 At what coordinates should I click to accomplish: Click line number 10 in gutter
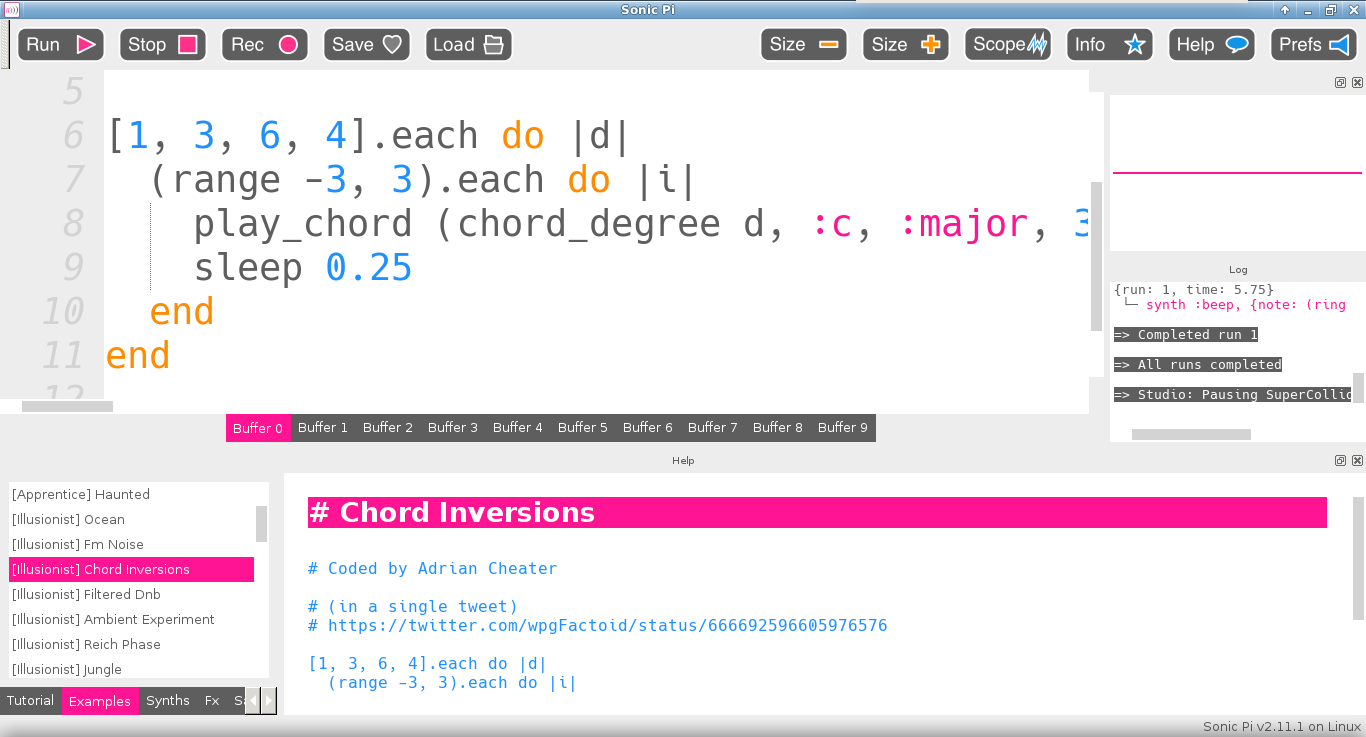click(64, 312)
